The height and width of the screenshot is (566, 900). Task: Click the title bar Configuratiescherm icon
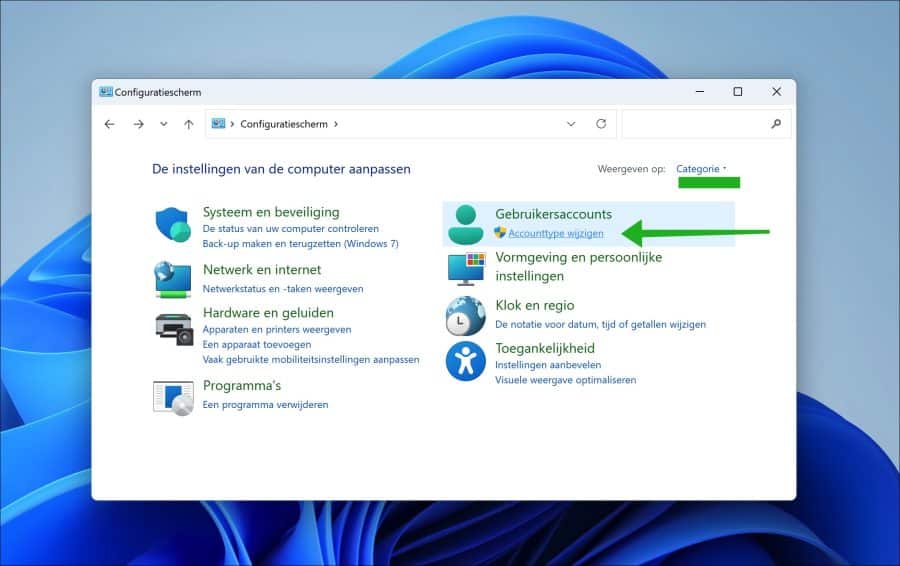[106, 92]
